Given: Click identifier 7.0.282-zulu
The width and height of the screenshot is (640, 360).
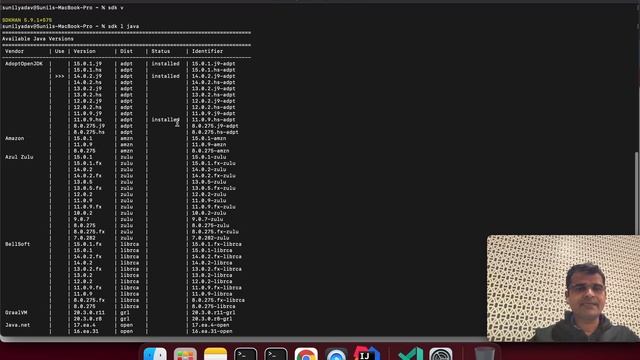Looking at the screenshot, I should click(211, 238).
